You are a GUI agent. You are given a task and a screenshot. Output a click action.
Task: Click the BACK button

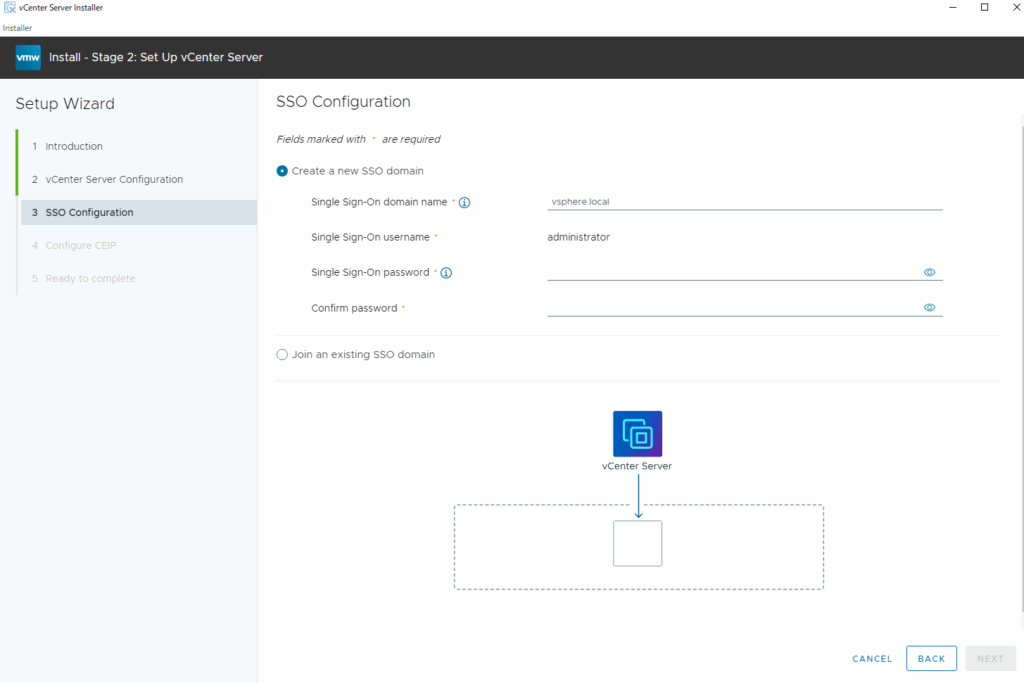click(930, 659)
